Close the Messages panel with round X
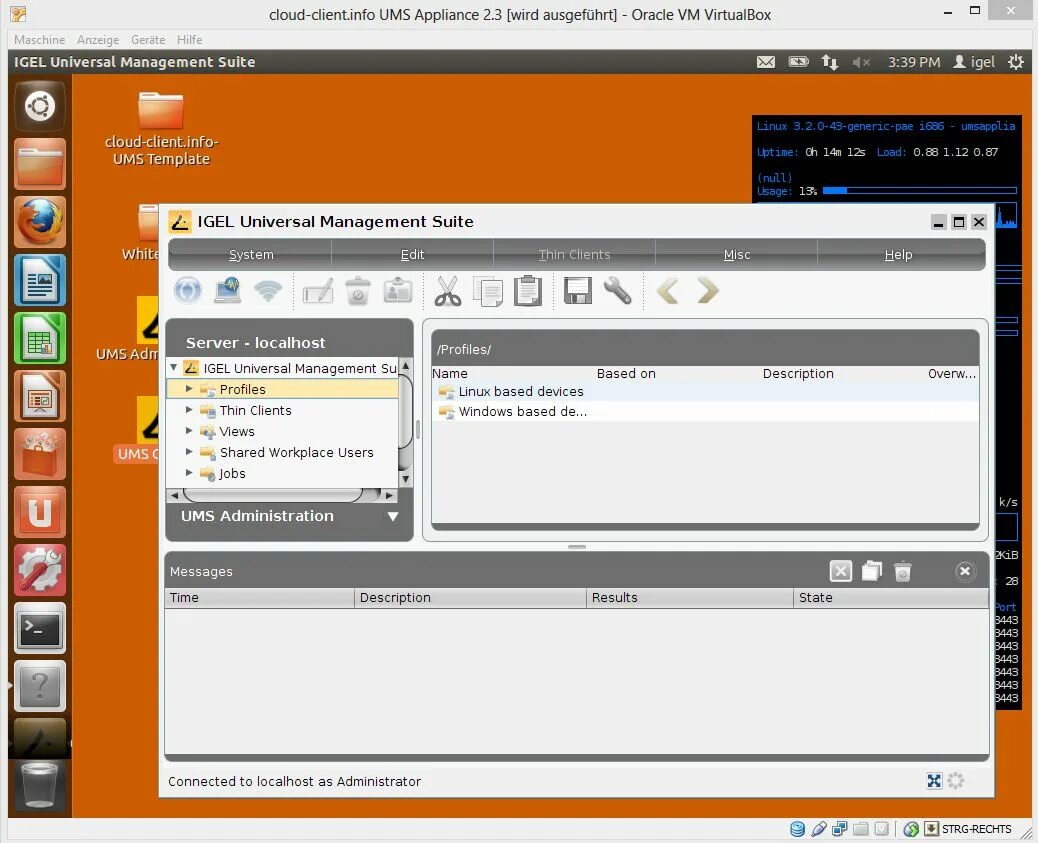This screenshot has height=843, width=1038. point(965,571)
